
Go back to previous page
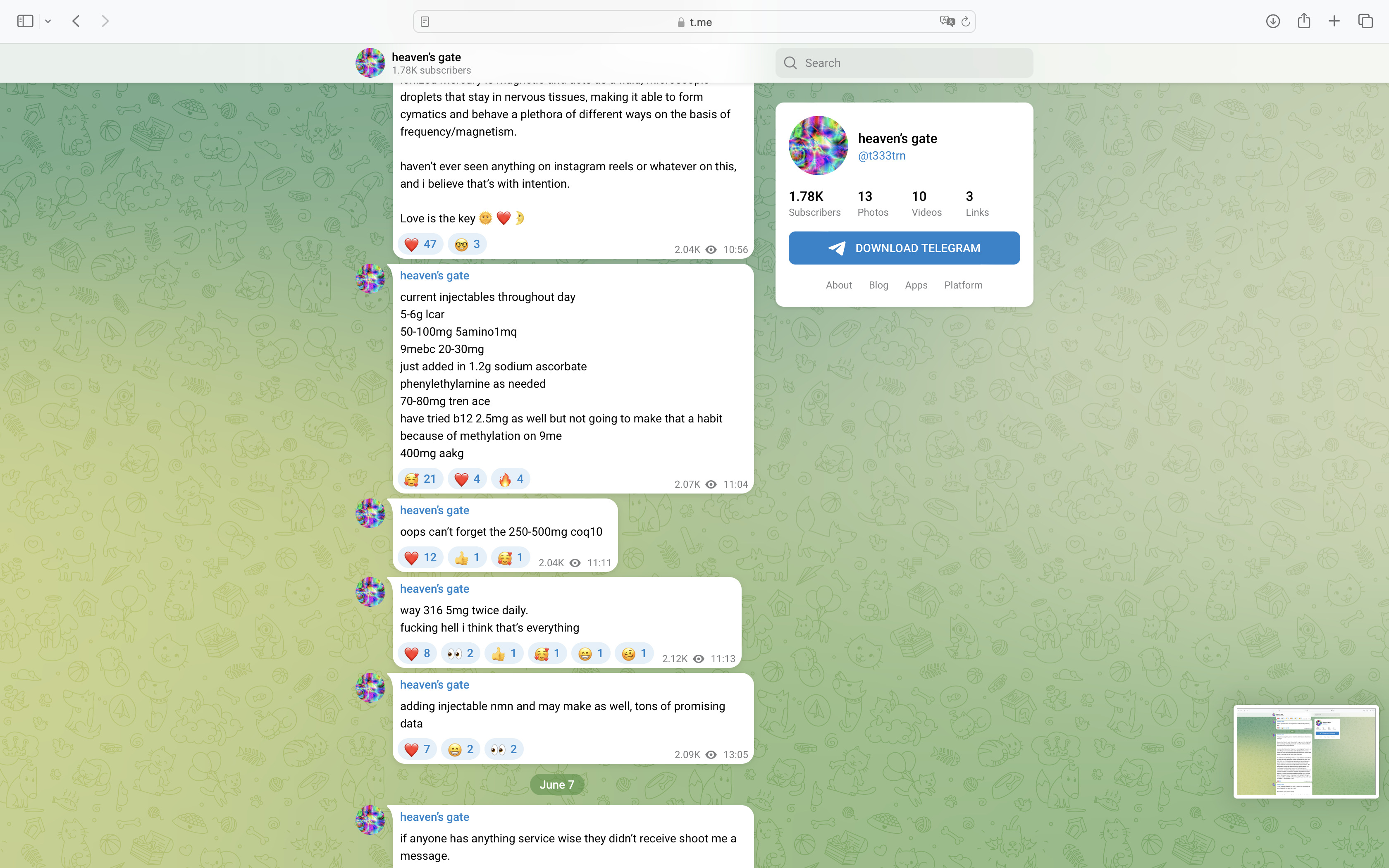(x=76, y=21)
